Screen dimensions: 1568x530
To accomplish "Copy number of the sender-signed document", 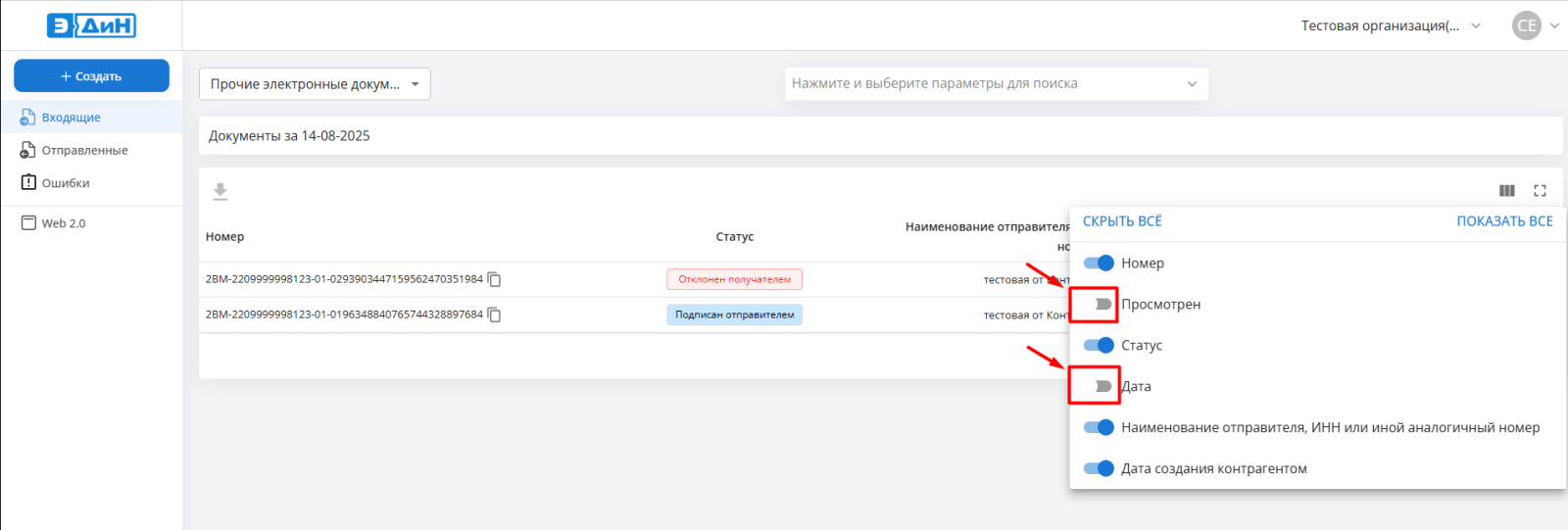I will tap(495, 315).
